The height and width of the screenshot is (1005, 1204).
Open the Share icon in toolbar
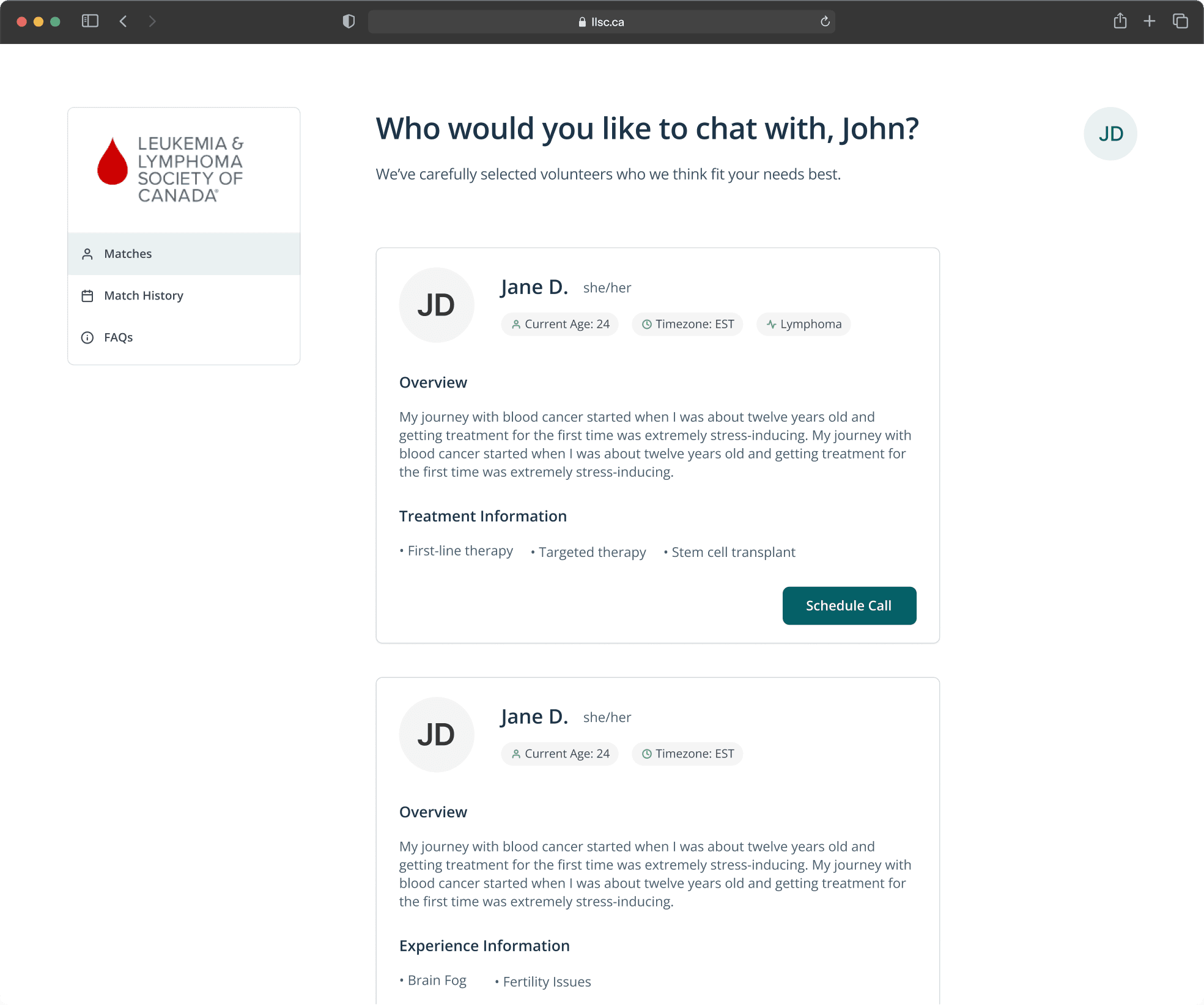[x=1120, y=21]
